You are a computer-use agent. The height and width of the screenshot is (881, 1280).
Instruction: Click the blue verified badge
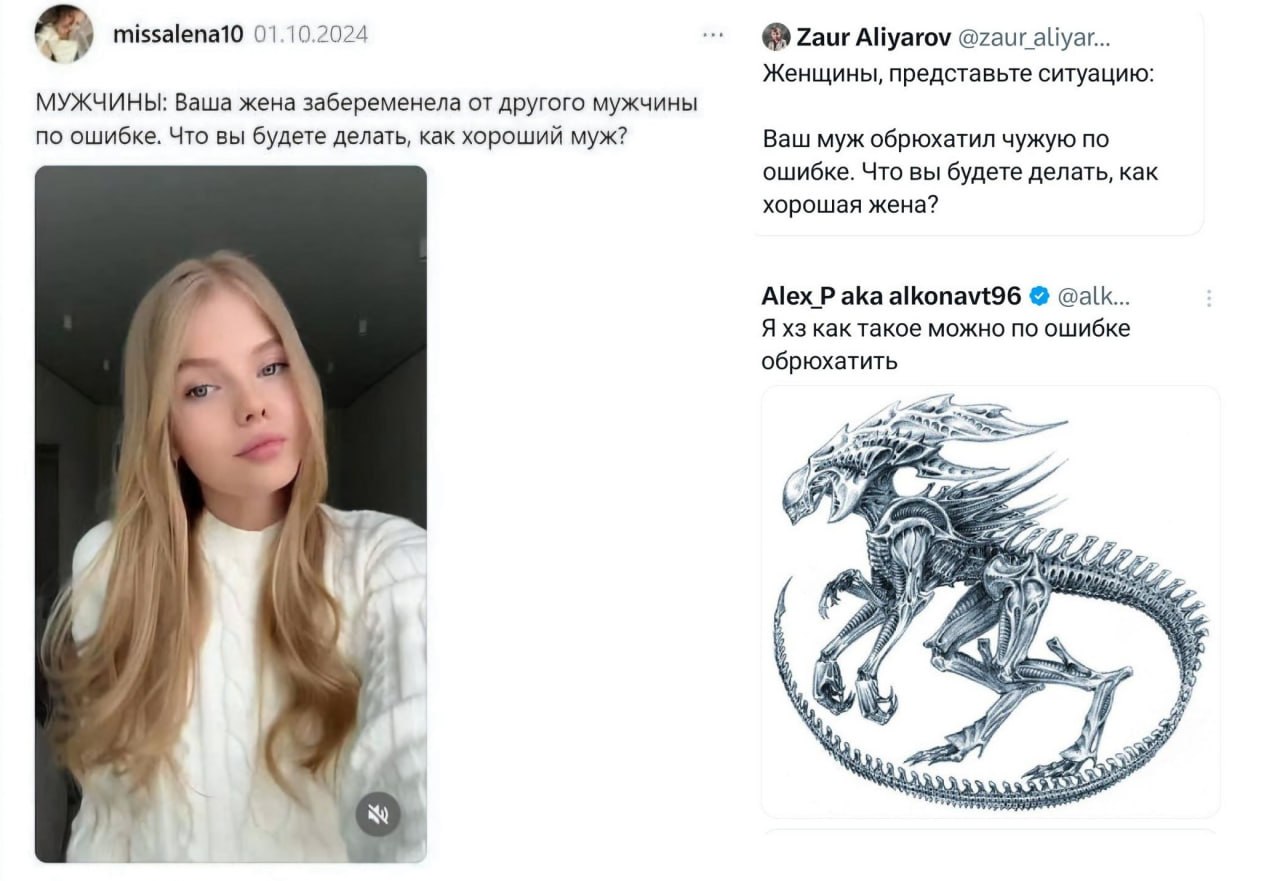tap(1039, 296)
